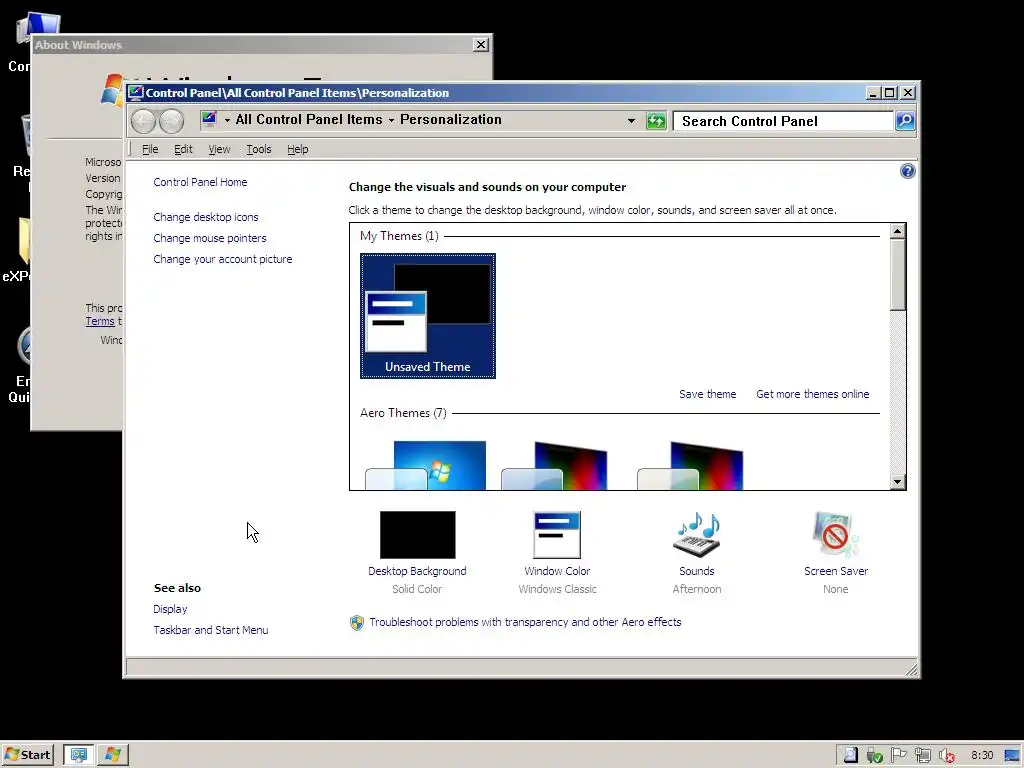Close the About Windows dialog
This screenshot has width=1024, height=768.
point(481,44)
